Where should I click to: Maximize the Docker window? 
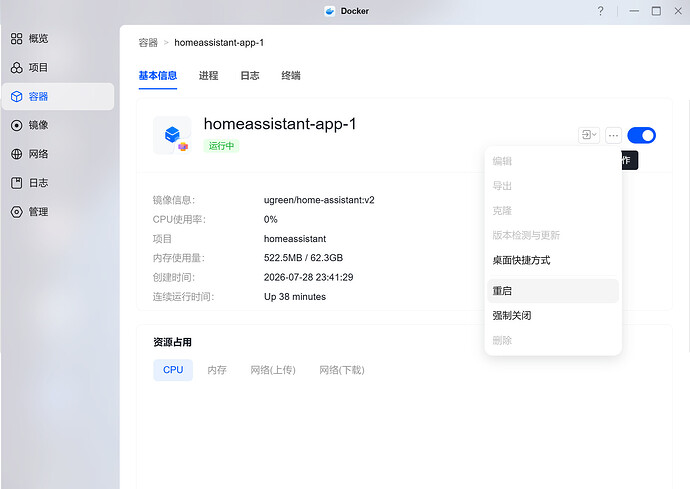click(x=656, y=11)
